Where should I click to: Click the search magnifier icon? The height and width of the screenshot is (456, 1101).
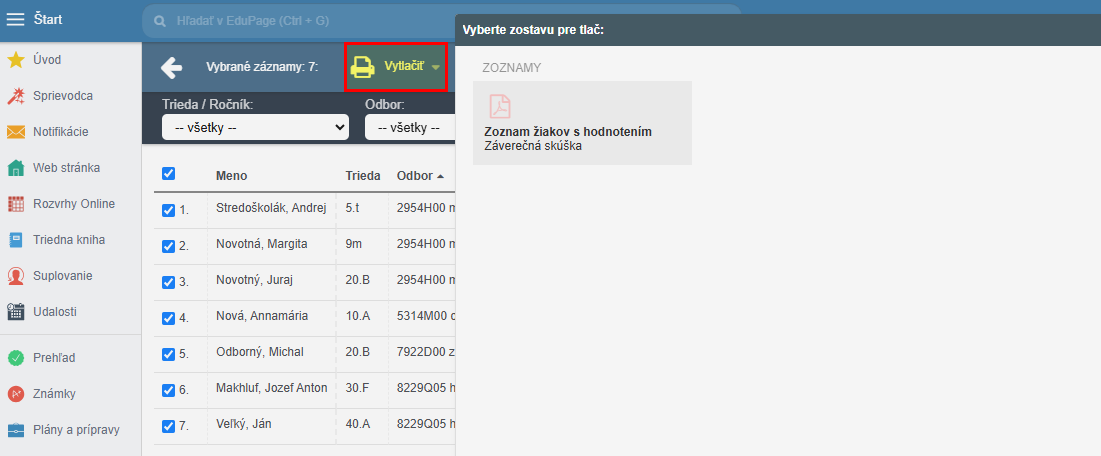pos(161,21)
